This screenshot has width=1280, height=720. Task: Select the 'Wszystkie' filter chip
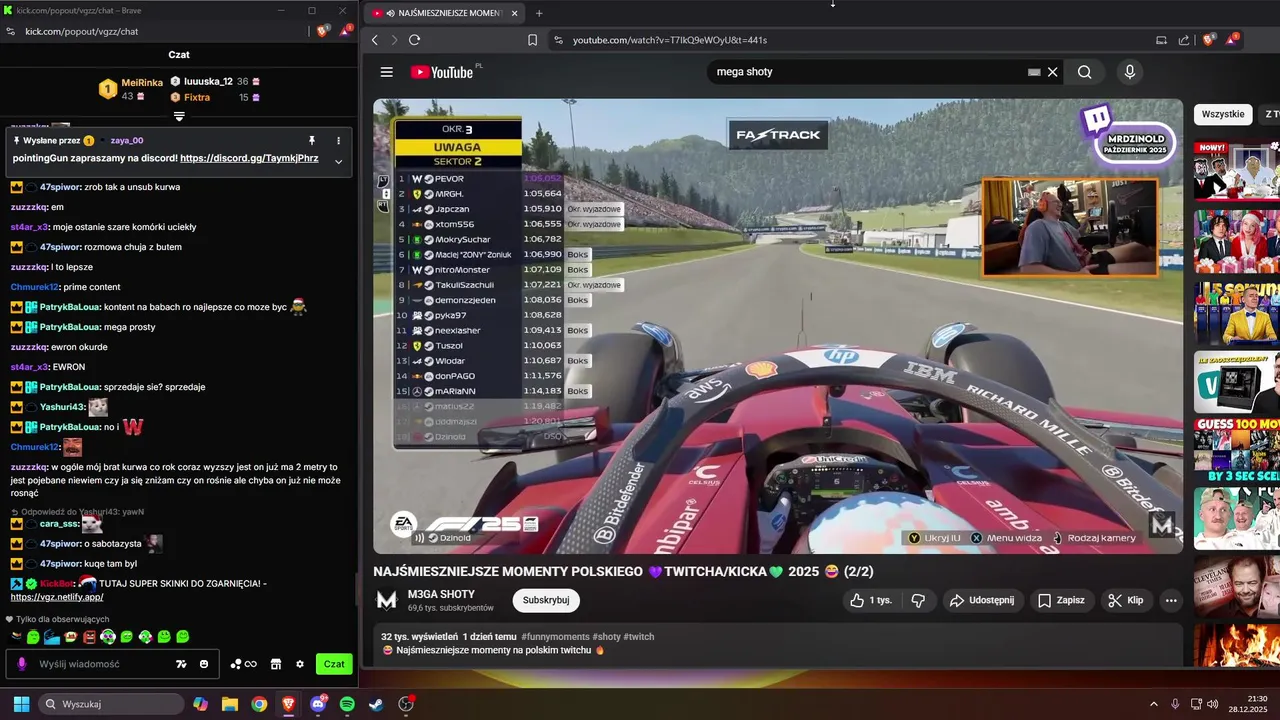pos(1223,114)
